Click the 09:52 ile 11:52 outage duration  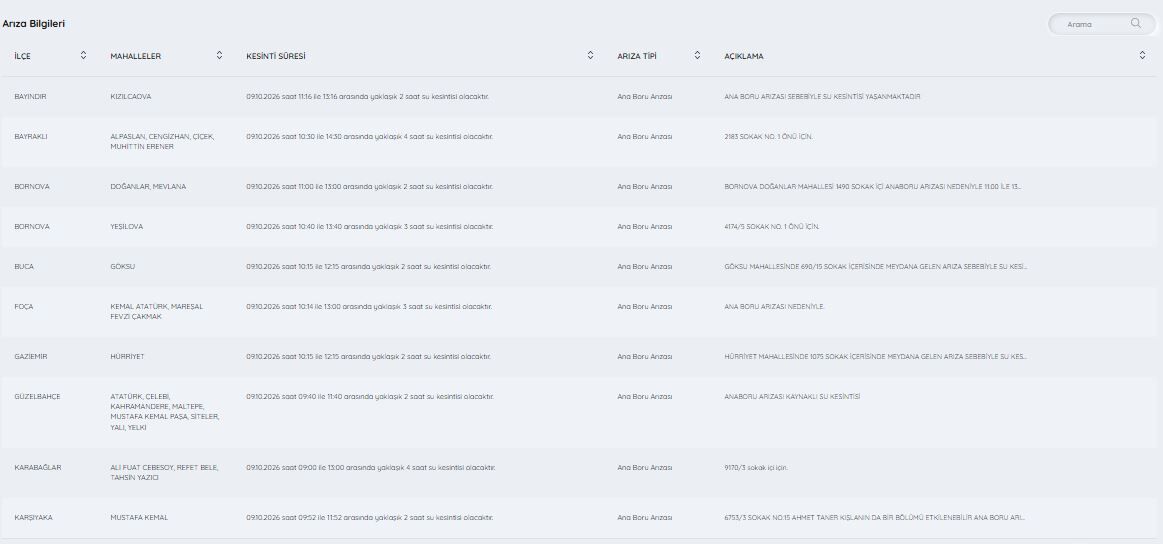(369, 517)
